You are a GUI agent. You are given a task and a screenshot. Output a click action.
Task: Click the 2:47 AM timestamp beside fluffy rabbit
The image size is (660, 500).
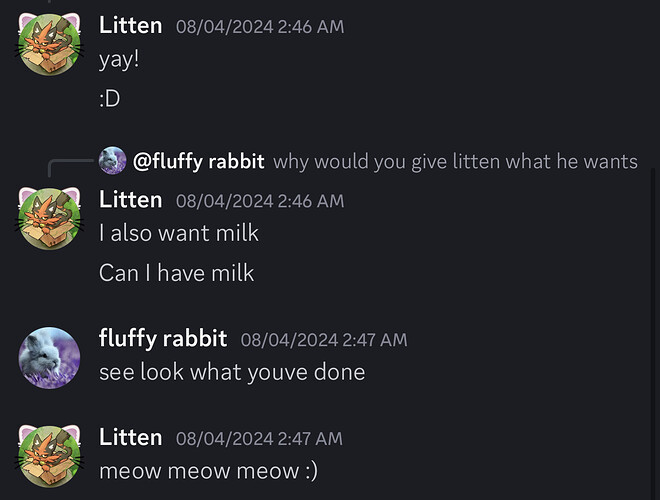point(324,340)
